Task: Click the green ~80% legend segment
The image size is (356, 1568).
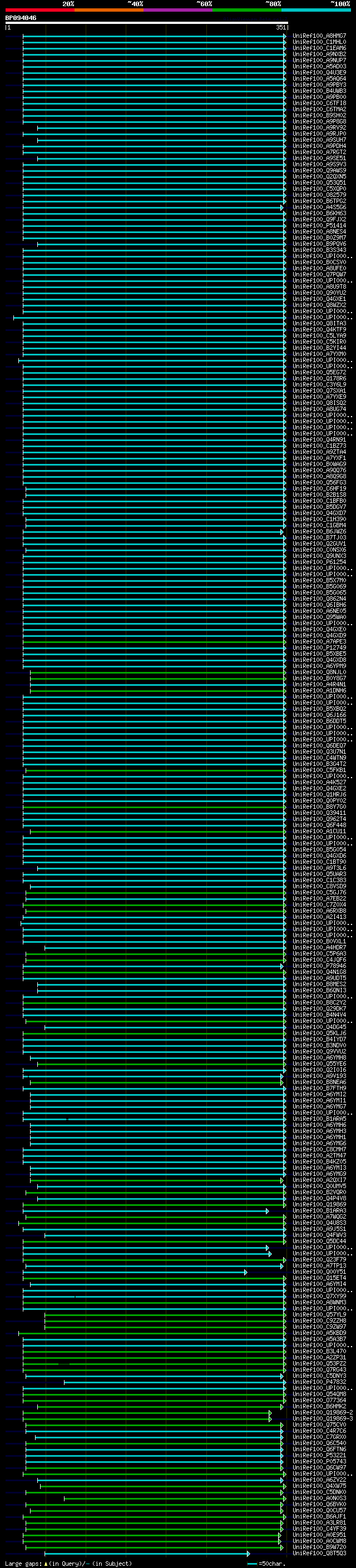Action: [247, 10]
